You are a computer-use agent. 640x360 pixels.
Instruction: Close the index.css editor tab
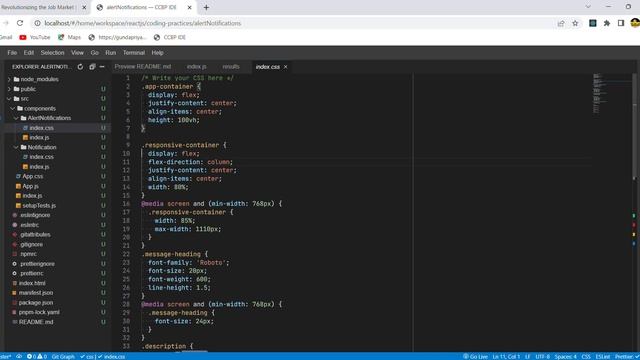286,67
